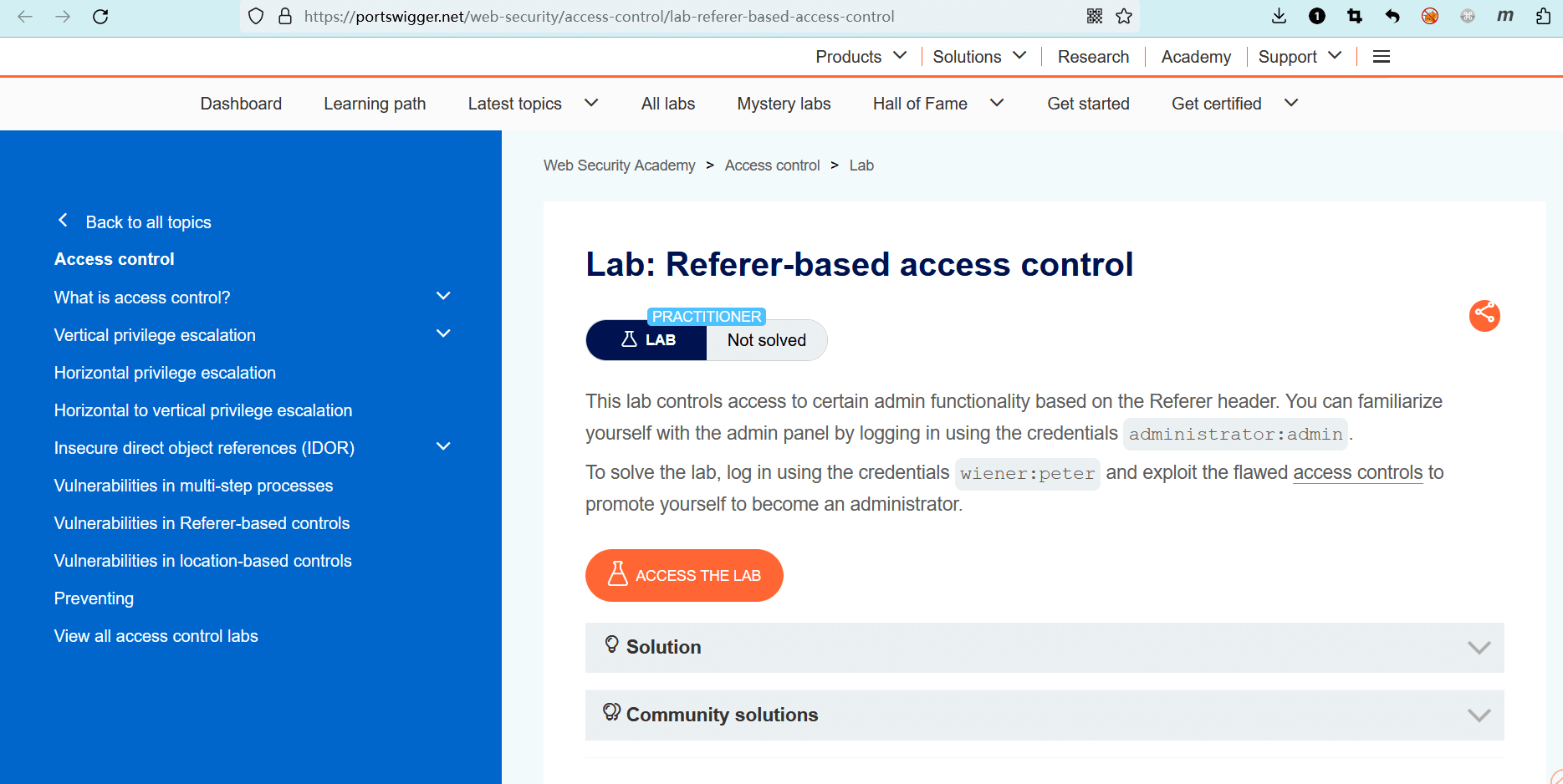Open the QR code icon in address bar
The image size is (1563, 784).
click(1095, 16)
